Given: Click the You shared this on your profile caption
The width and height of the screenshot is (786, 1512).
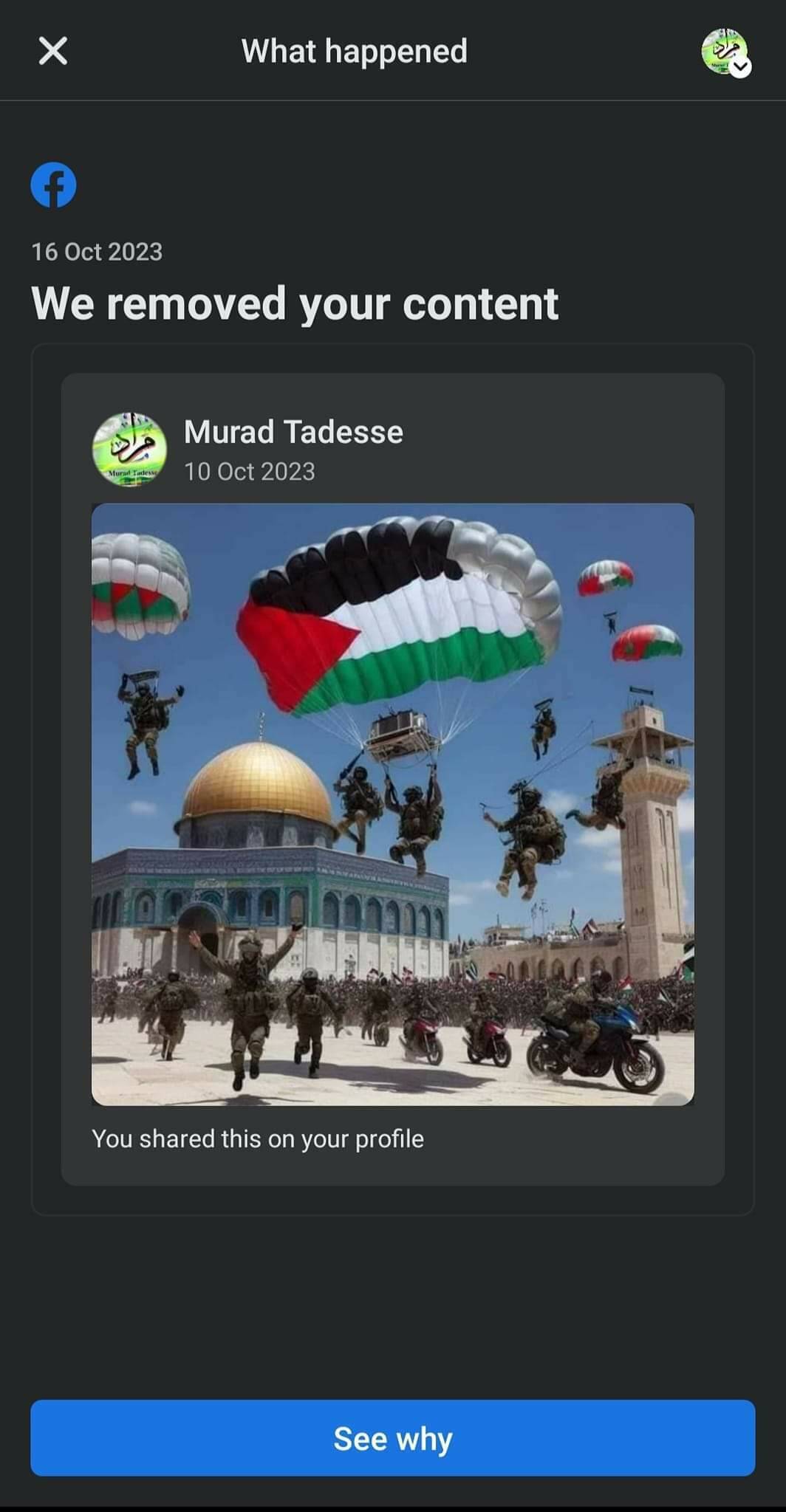Looking at the screenshot, I should [x=258, y=1138].
